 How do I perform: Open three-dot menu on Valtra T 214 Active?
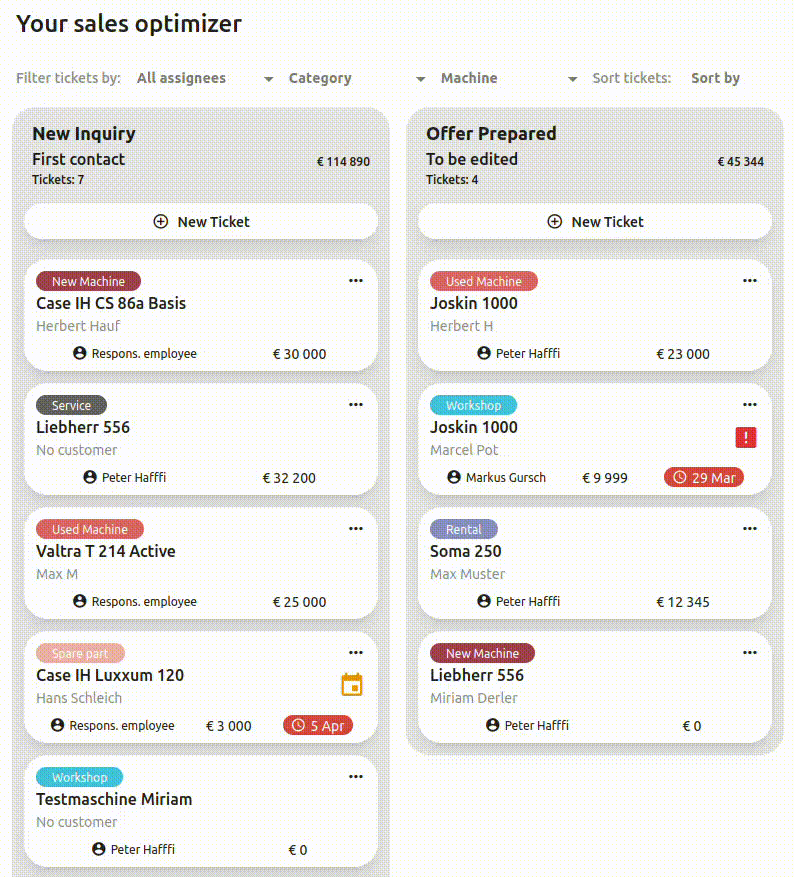coord(356,529)
